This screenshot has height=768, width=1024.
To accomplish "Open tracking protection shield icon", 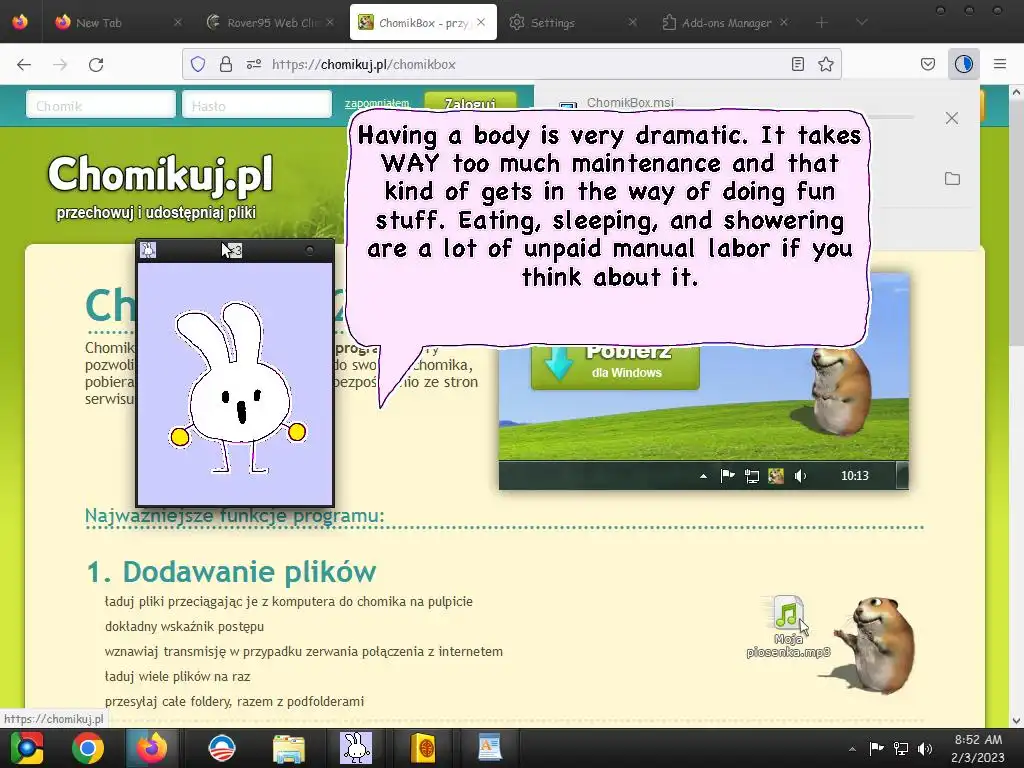I will tap(198, 64).
